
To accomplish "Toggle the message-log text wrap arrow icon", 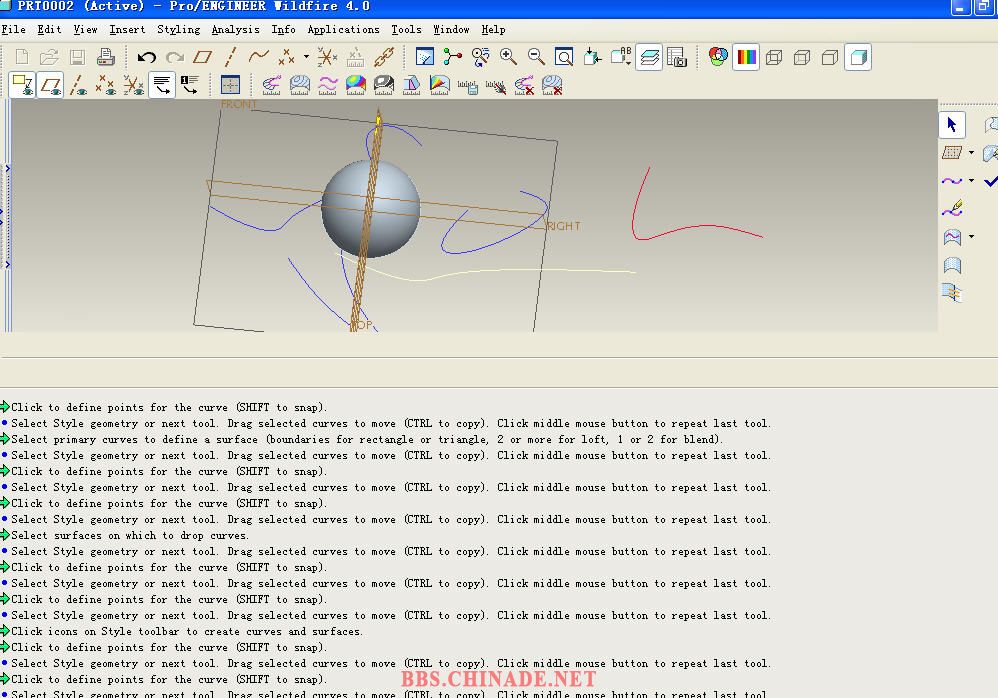I will [162, 85].
